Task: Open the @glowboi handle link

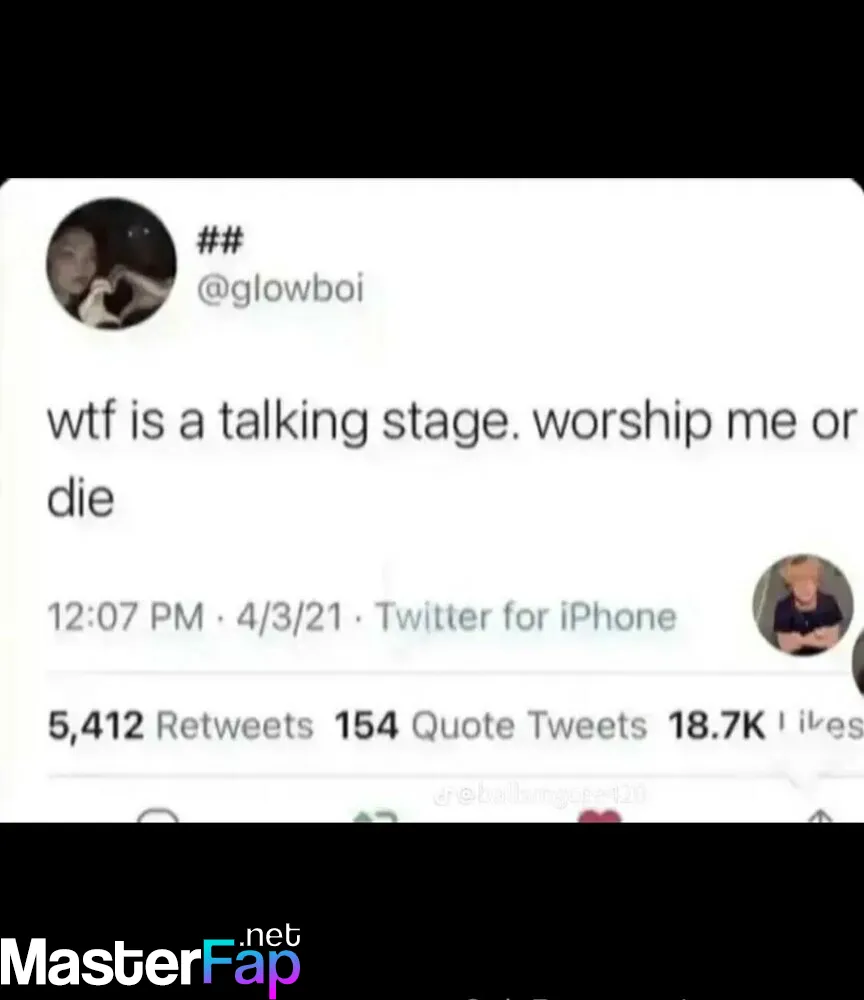Action: pyautogui.click(x=280, y=289)
